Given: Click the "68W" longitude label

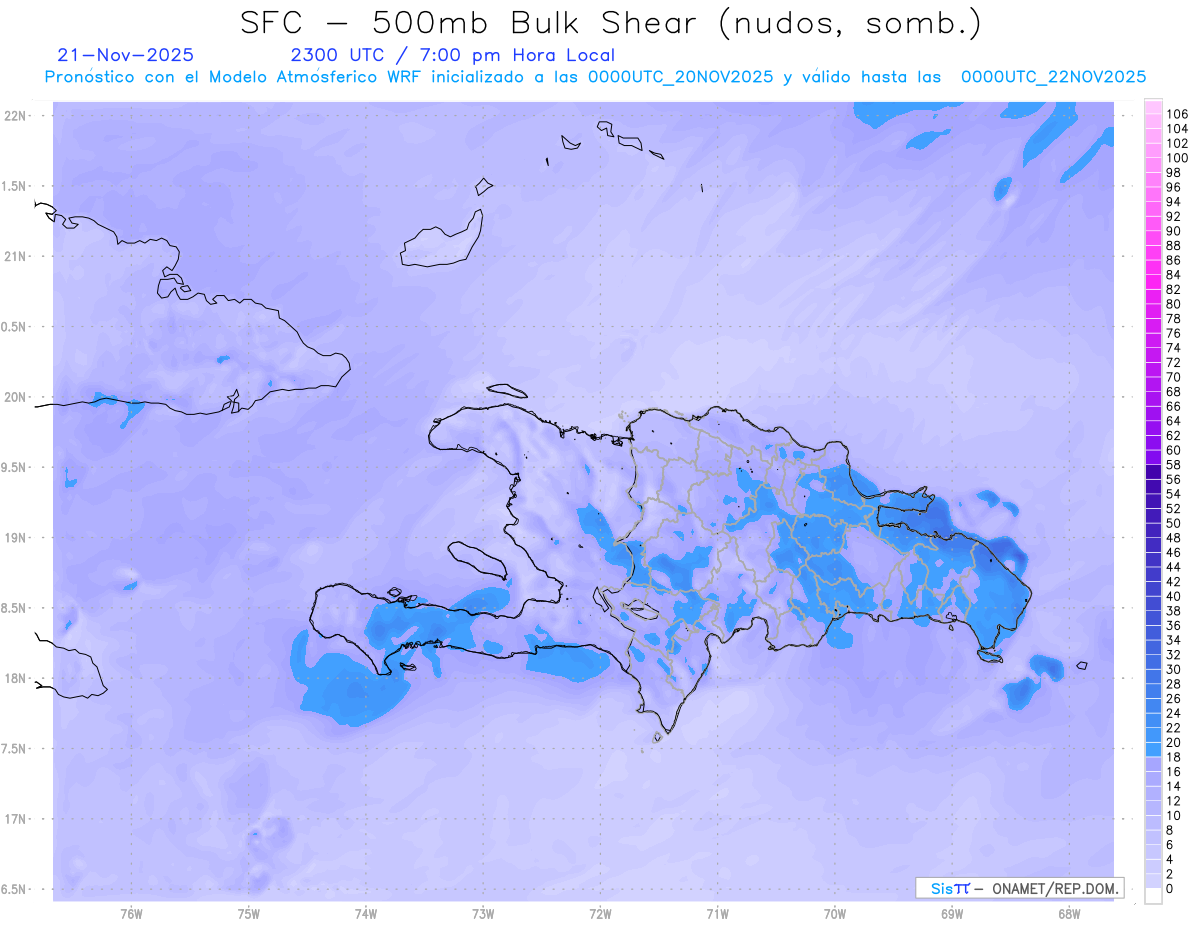Looking at the screenshot, I should (1069, 914).
